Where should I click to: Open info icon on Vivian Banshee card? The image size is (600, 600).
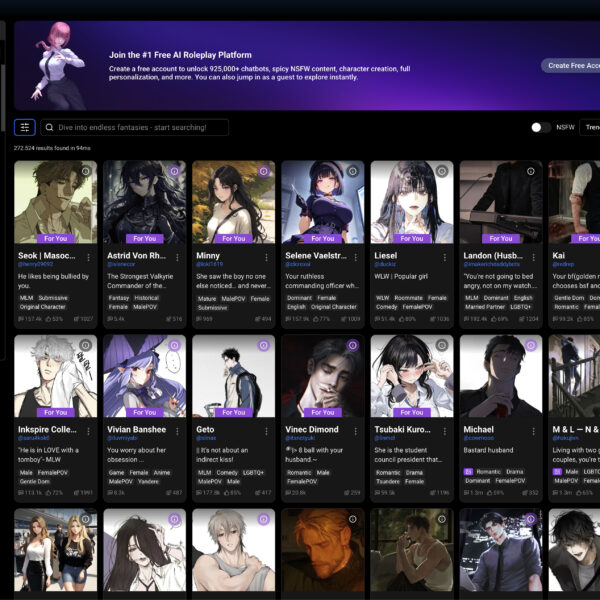click(x=174, y=346)
